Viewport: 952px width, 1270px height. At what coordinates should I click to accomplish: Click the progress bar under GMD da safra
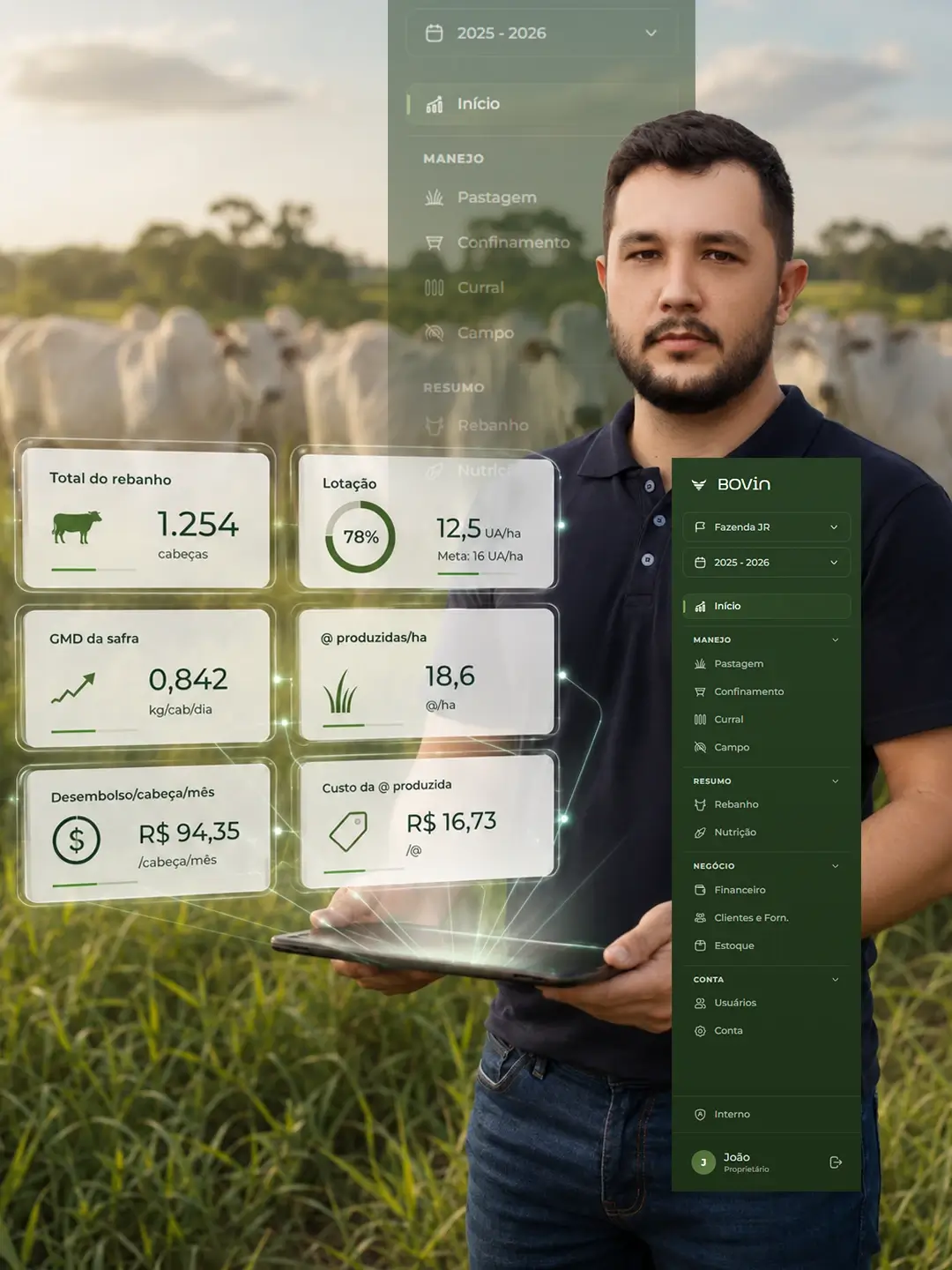pyautogui.click(x=94, y=731)
